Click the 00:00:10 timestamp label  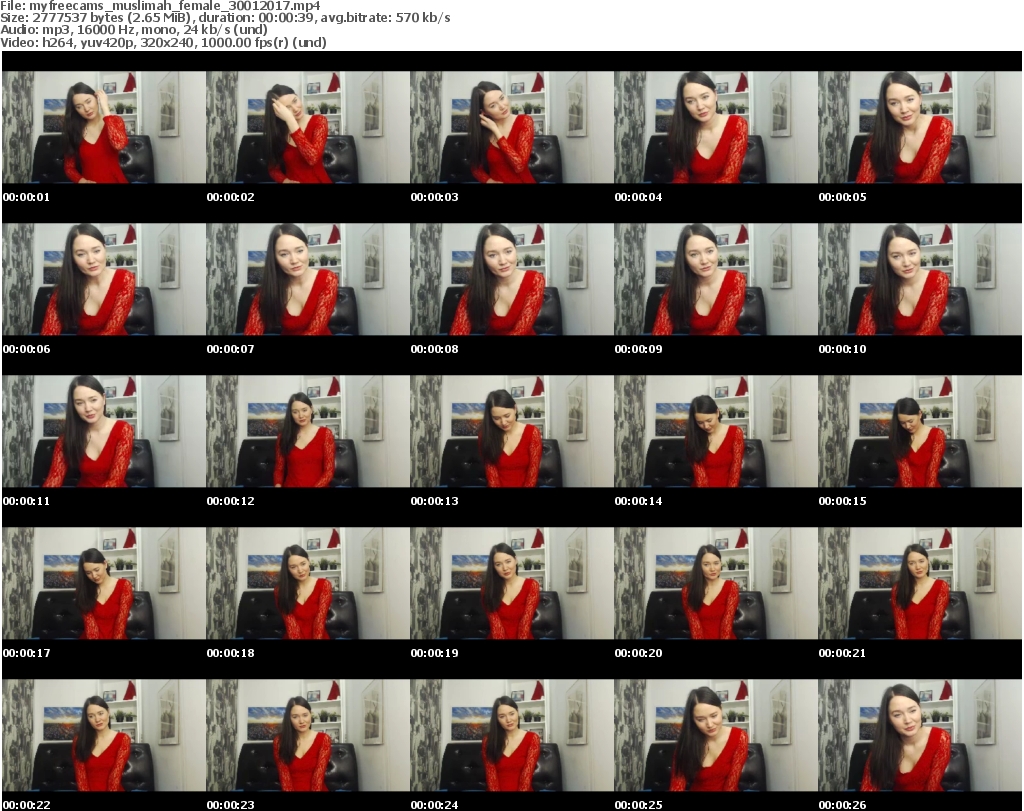tap(842, 349)
